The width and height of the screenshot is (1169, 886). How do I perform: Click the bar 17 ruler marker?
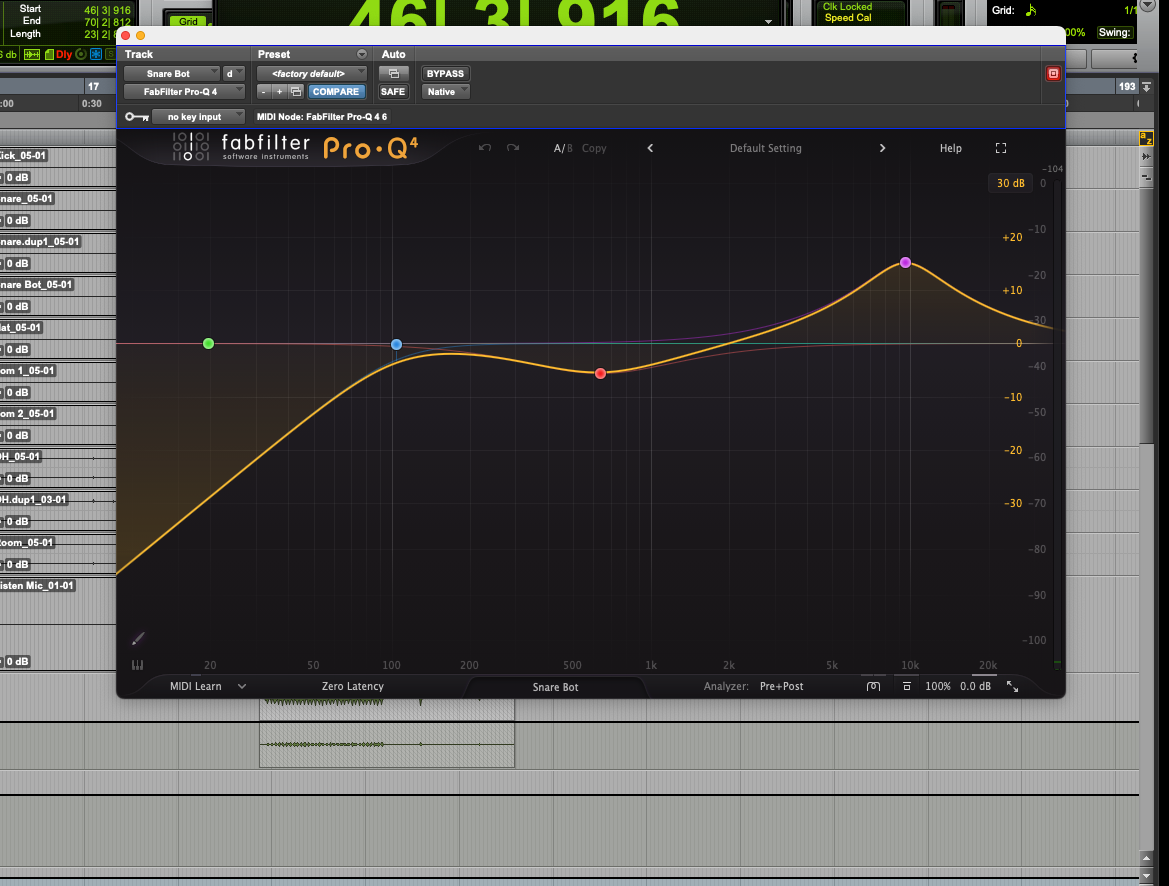93,86
